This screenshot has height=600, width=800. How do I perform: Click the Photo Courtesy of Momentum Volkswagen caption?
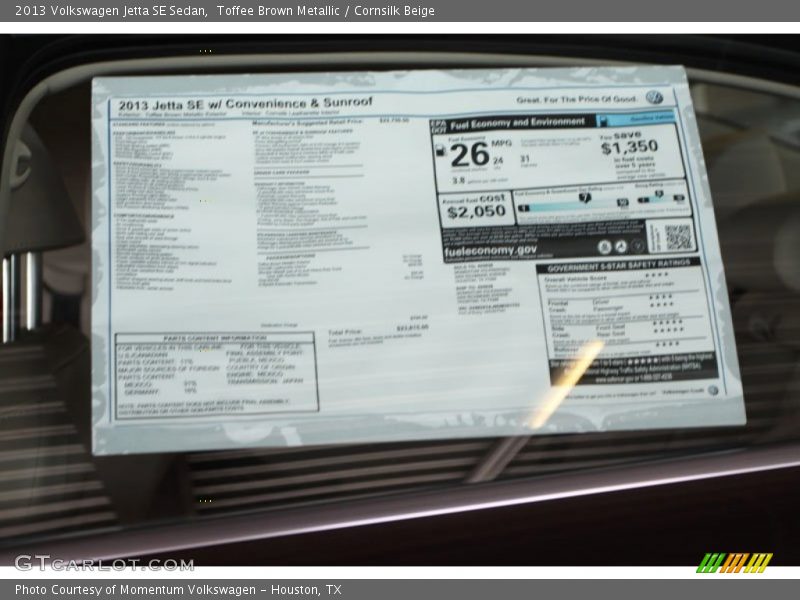[178, 590]
